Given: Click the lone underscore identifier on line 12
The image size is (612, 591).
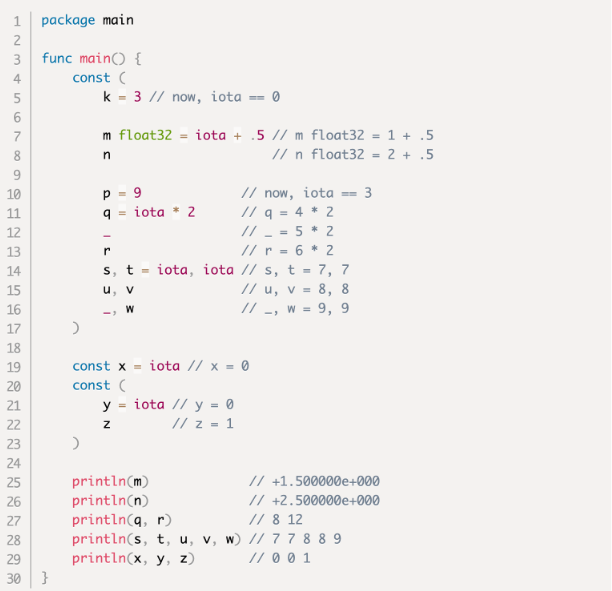Looking at the screenshot, I should (106, 231).
